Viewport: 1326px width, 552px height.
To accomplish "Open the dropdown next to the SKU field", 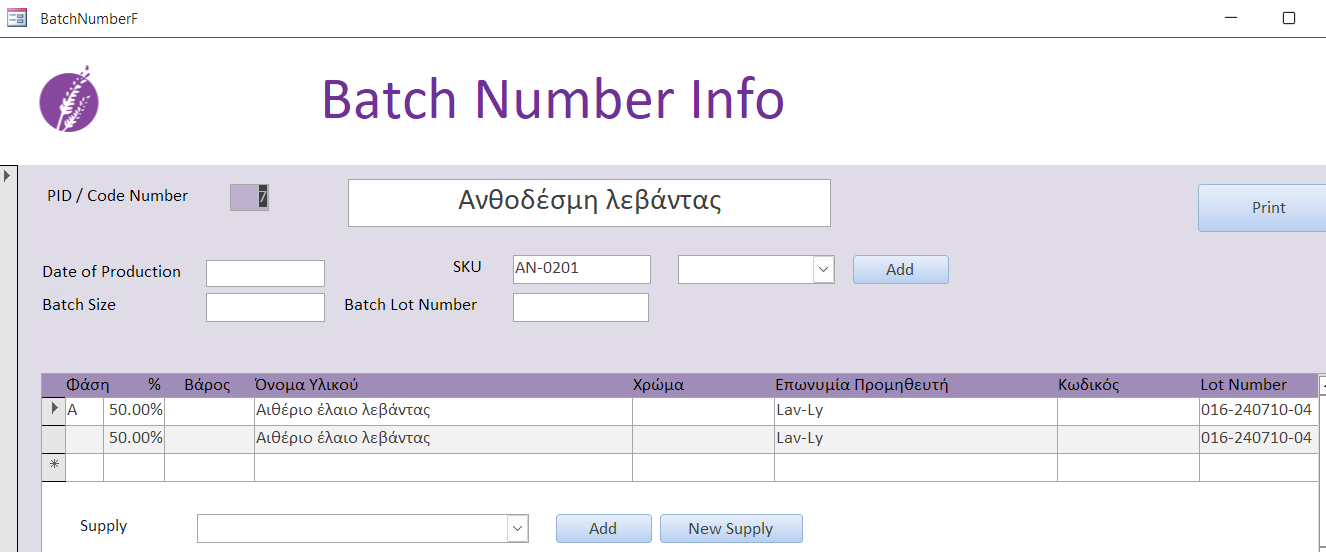I will 823,269.
